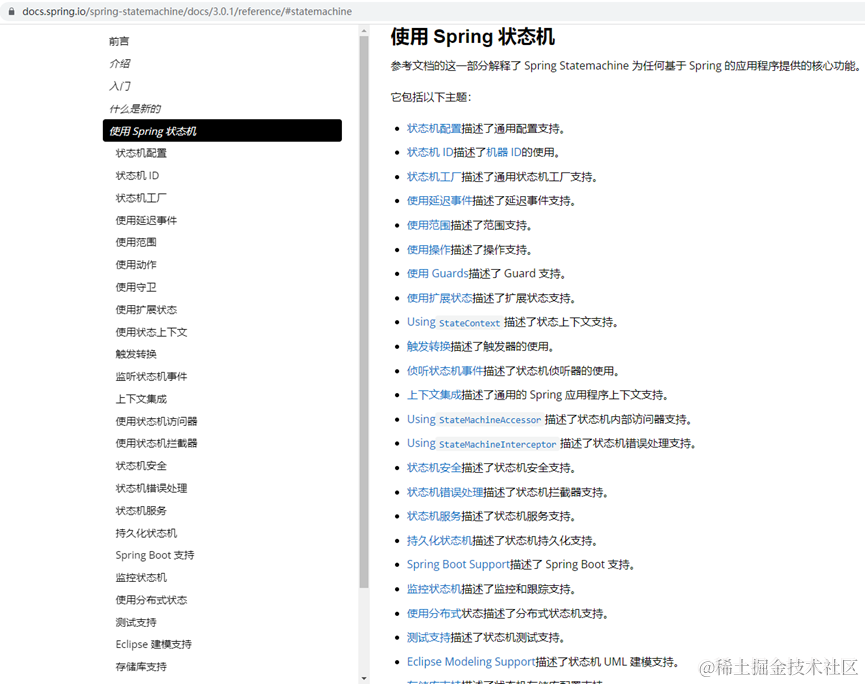865x684 pixels.
Task: Follow the 使用 Guards link
Action: click(x=438, y=274)
